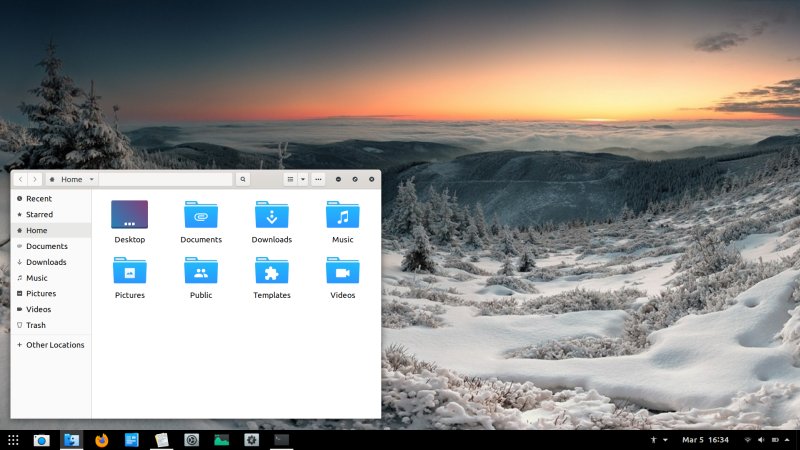The image size is (800, 450).
Task: Open the Public folder
Action: coord(201,271)
